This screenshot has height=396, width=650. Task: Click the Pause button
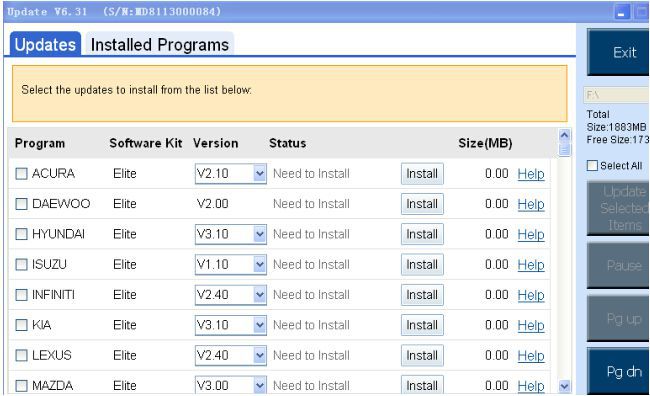pos(618,265)
